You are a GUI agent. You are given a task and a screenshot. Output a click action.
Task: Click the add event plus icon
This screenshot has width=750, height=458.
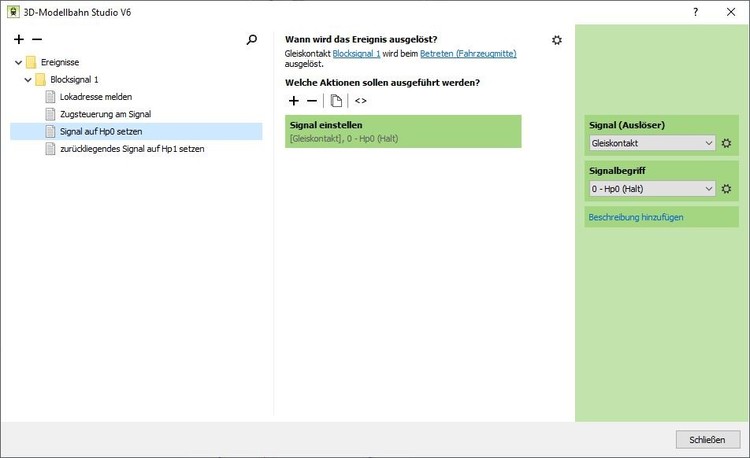click(x=19, y=40)
